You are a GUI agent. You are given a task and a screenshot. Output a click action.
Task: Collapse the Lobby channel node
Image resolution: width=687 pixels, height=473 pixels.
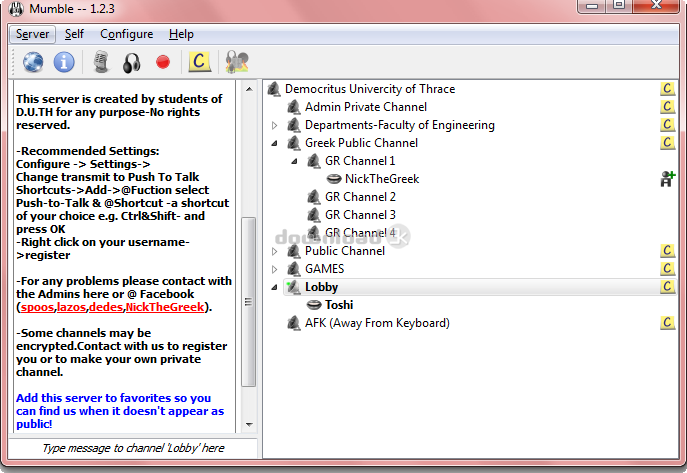pos(275,287)
